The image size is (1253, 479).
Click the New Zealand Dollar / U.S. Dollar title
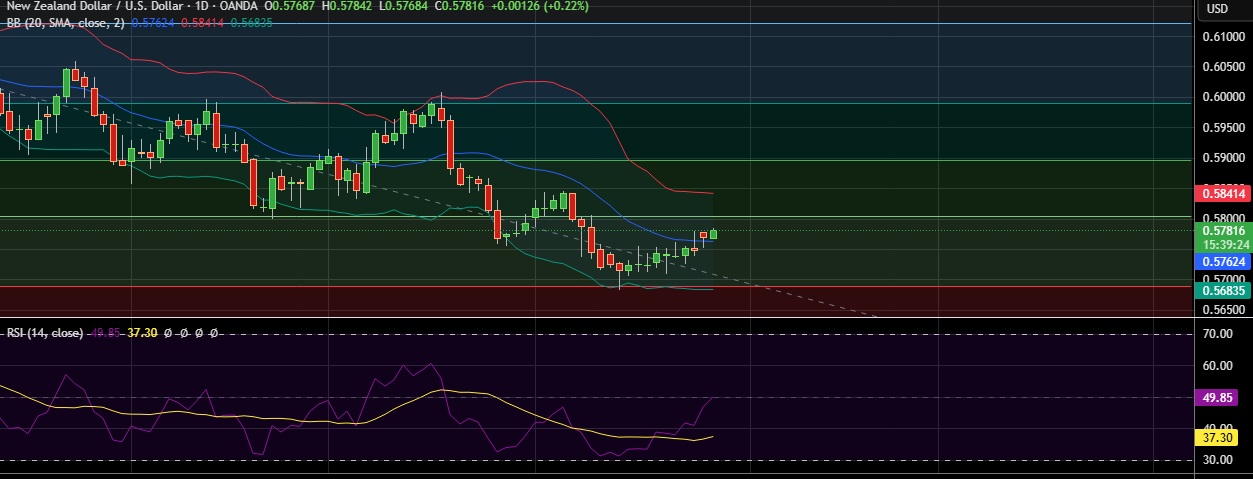click(x=102, y=6)
